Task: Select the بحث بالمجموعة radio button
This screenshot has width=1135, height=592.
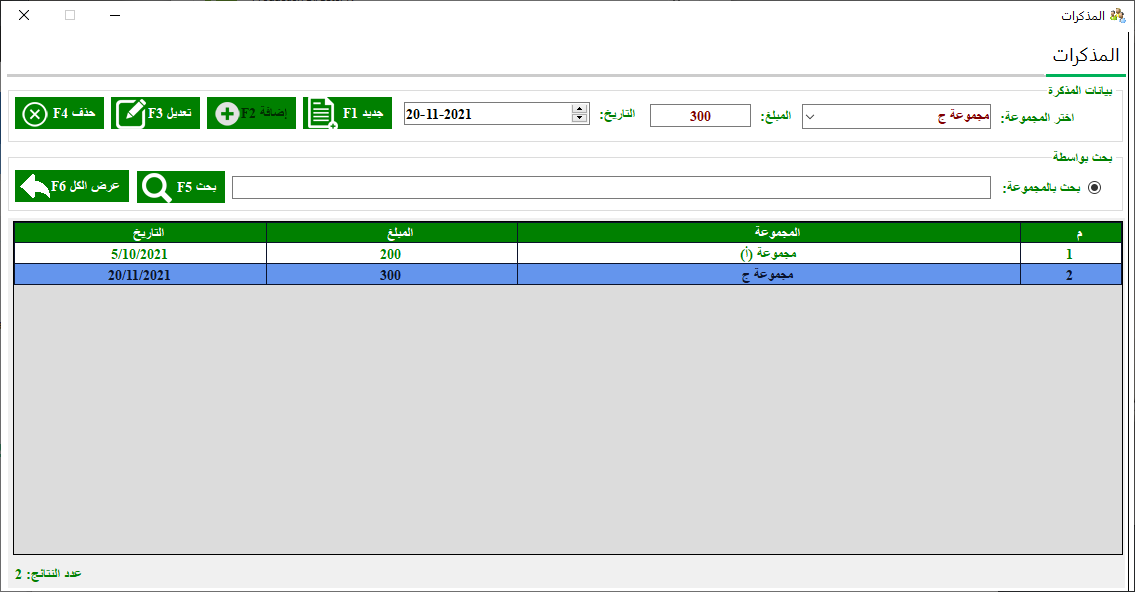Action: [1094, 187]
